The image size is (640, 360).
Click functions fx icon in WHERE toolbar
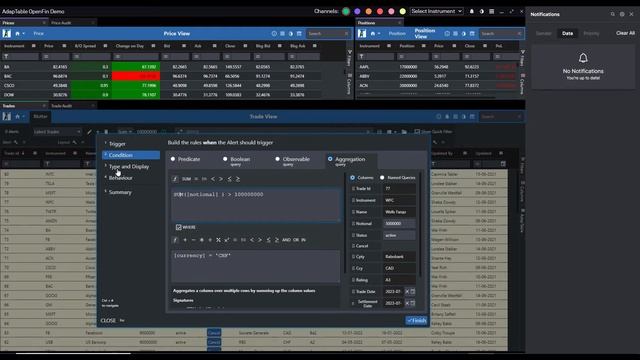tap(176, 240)
